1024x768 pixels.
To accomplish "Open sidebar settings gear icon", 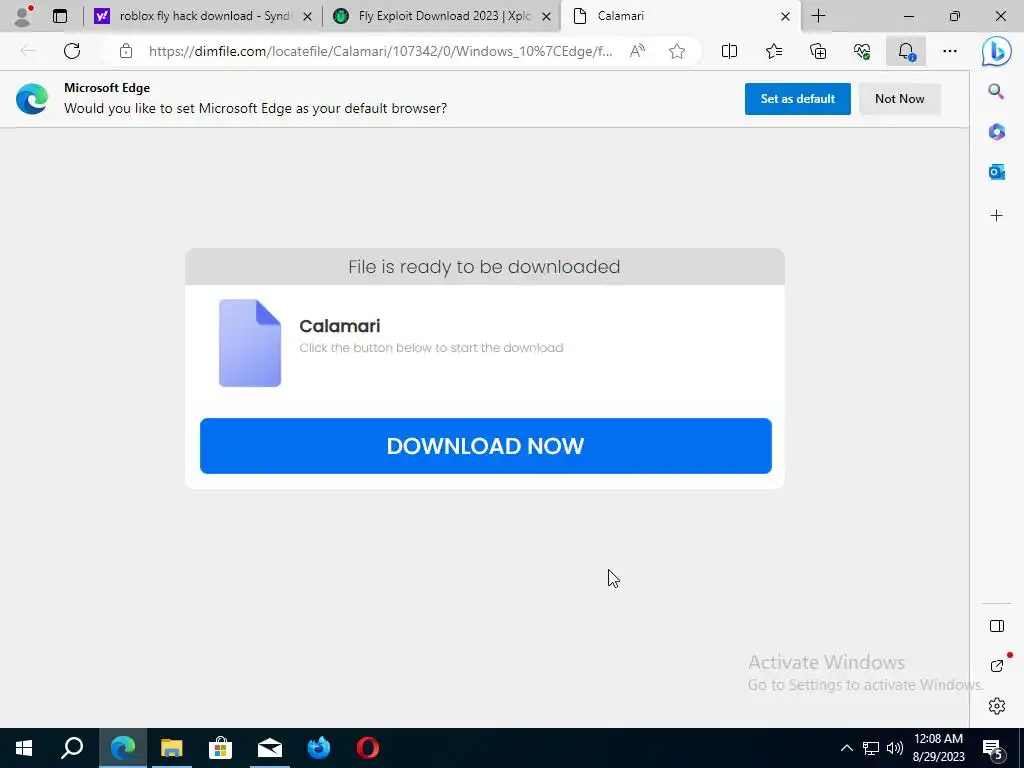I will point(997,706).
